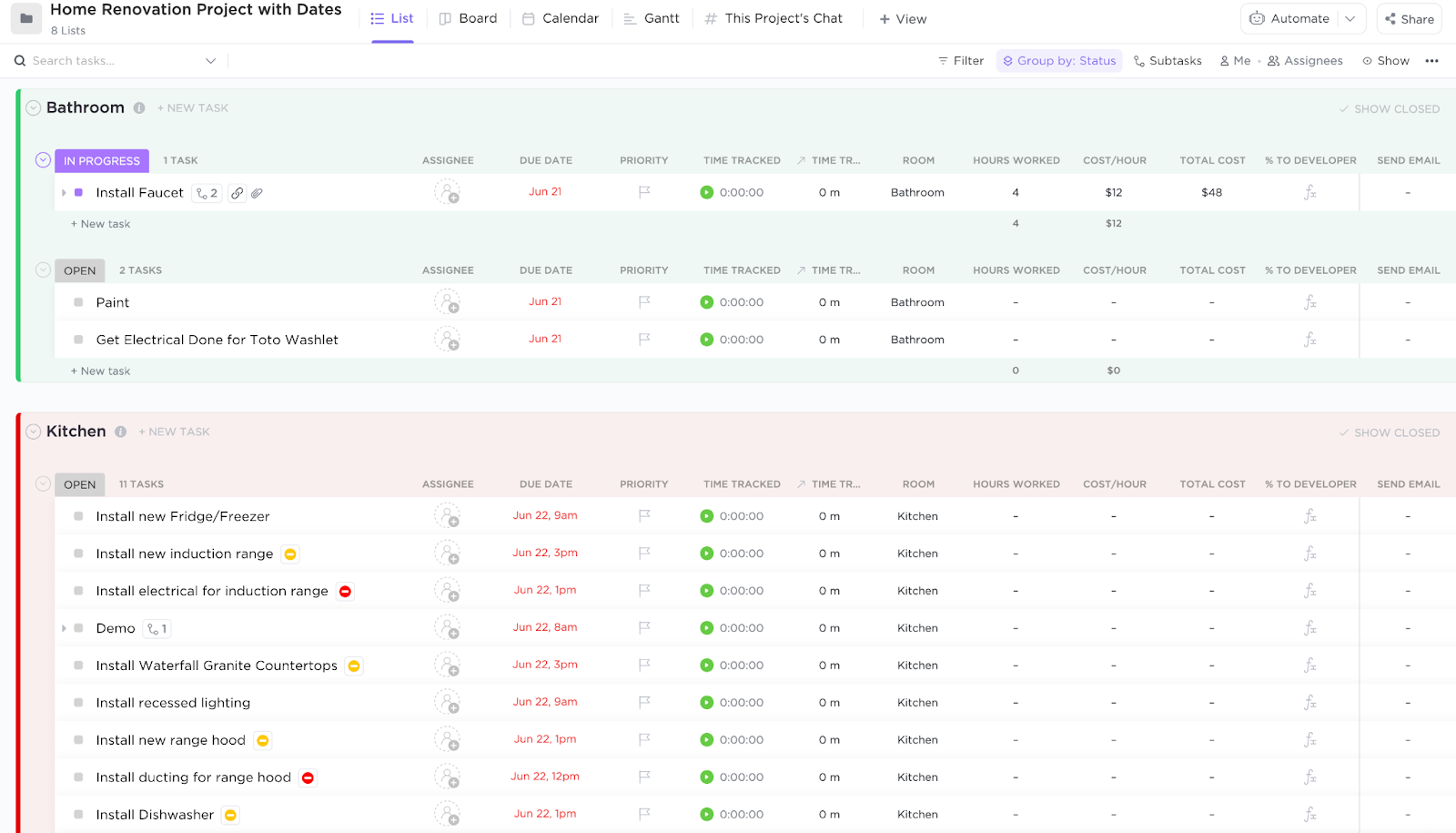Click the project folder icon

tap(26, 18)
